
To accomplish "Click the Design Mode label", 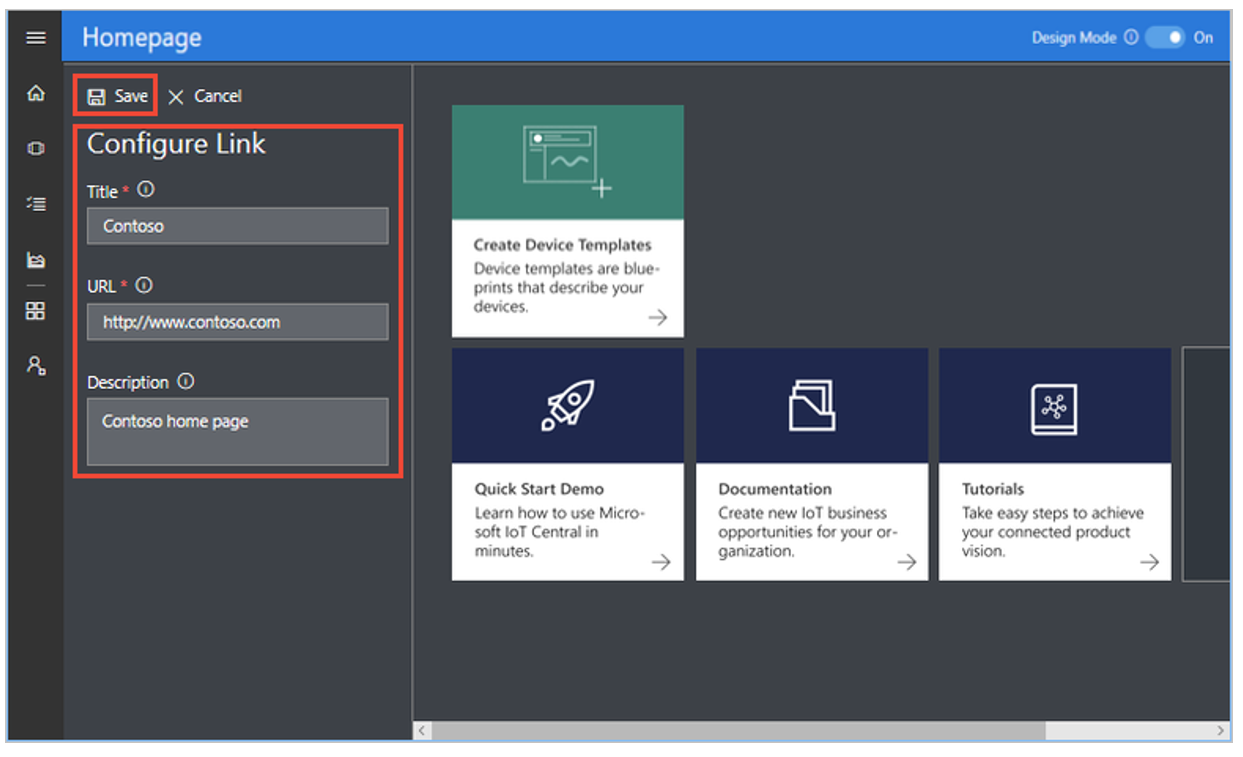I will pos(1074,38).
